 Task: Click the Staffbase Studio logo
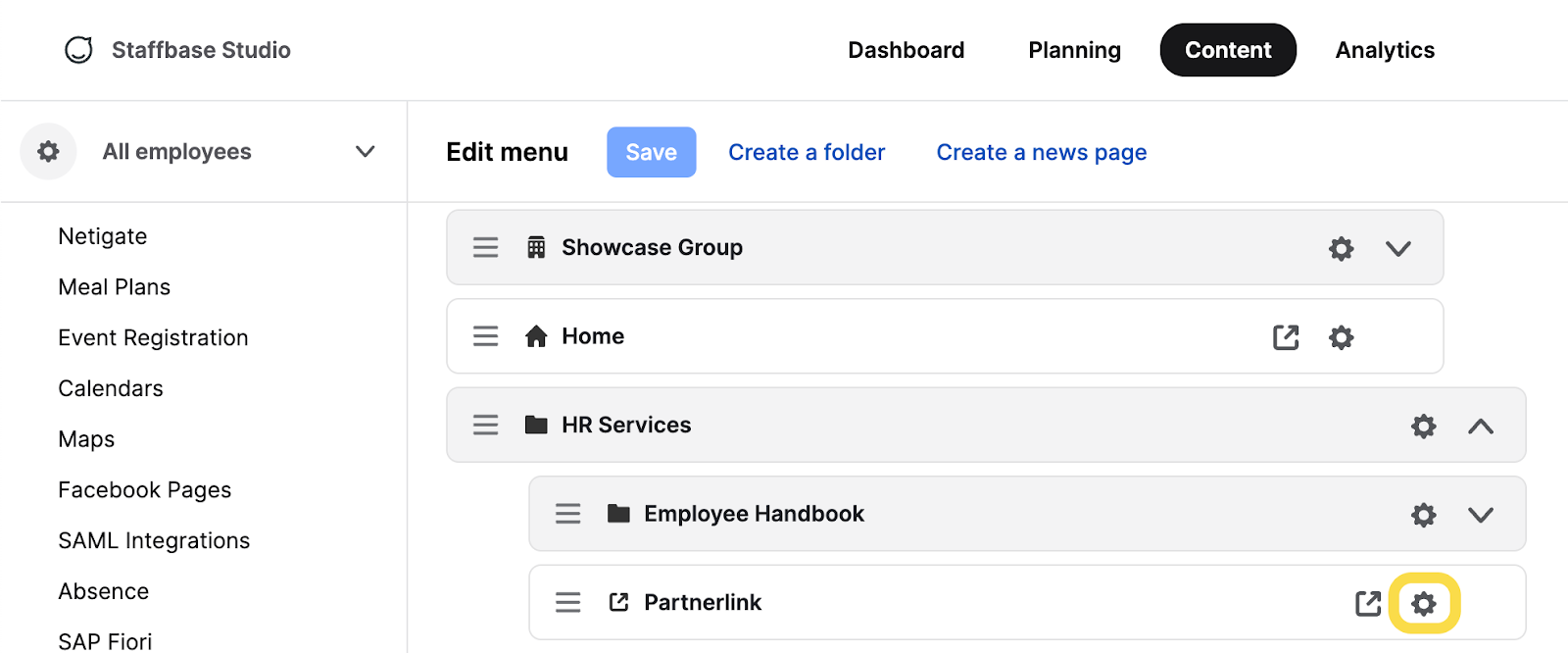click(x=78, y=50)
